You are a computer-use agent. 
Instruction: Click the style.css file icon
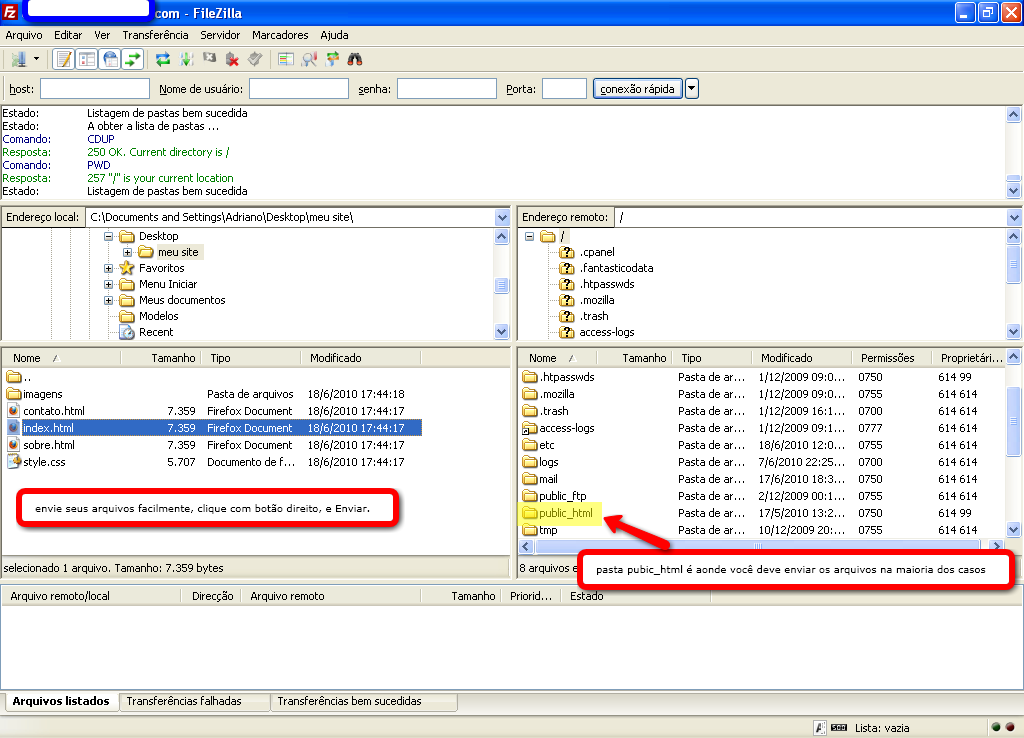pos(14,462)
